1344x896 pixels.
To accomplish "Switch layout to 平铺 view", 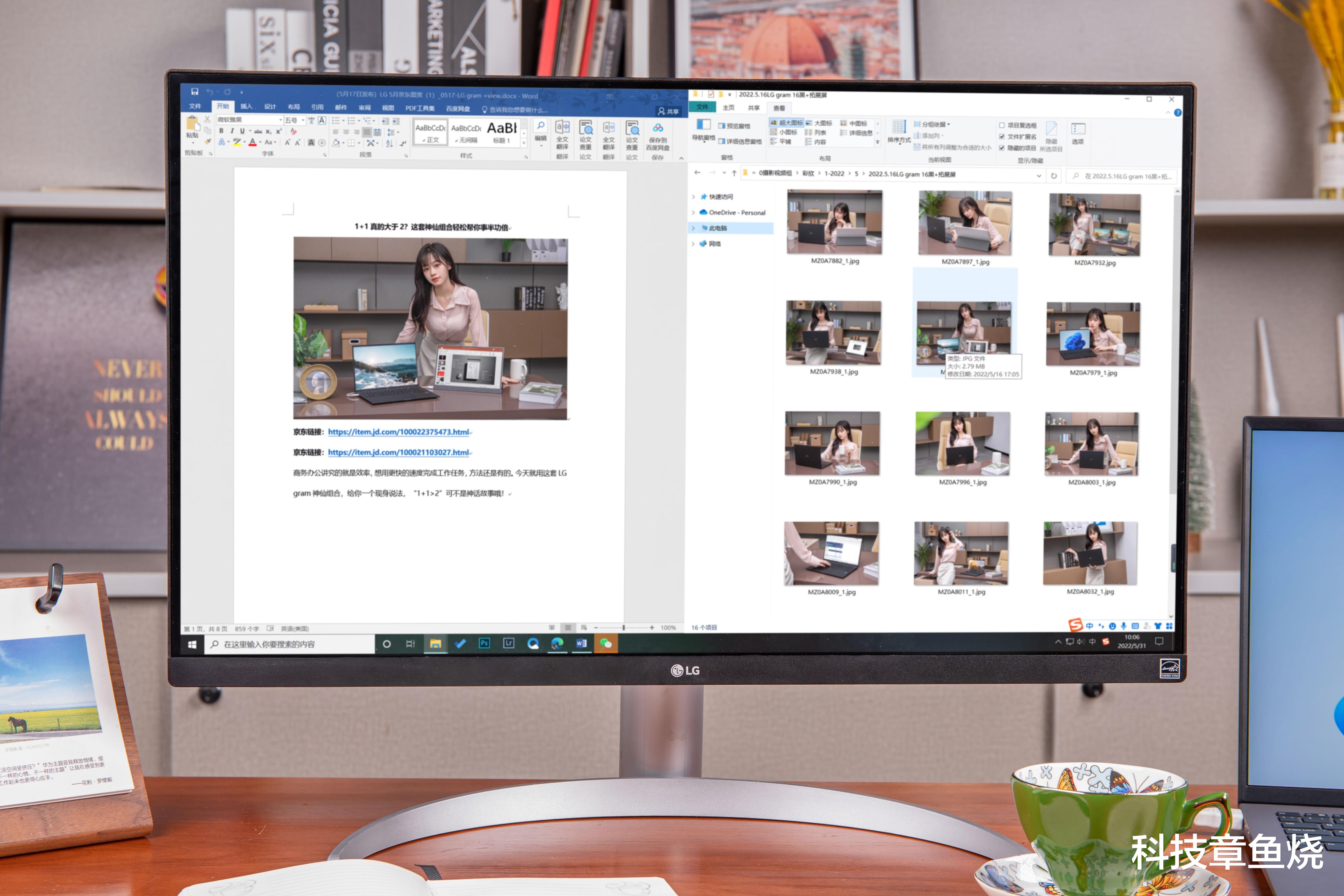I will (x=781, y=142).
